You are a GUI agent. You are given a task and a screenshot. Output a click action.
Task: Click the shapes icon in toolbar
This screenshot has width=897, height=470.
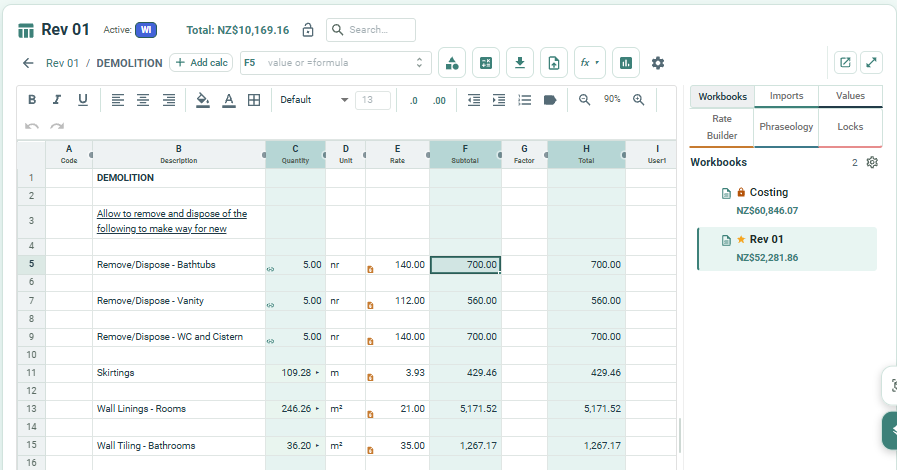[x=452, y=63]
